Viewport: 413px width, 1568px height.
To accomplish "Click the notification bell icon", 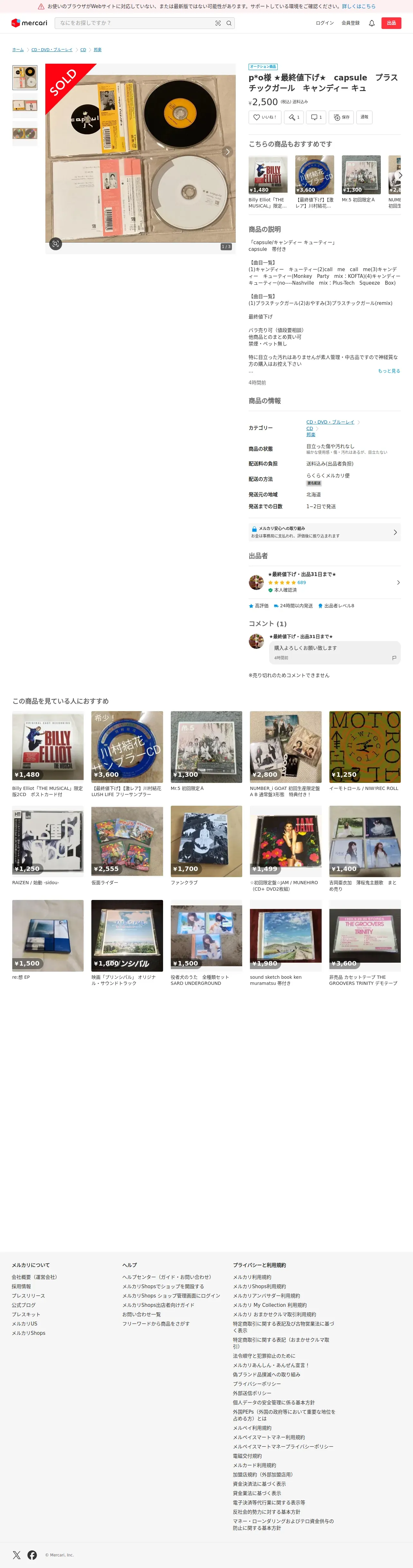I will tap(372, 23).
